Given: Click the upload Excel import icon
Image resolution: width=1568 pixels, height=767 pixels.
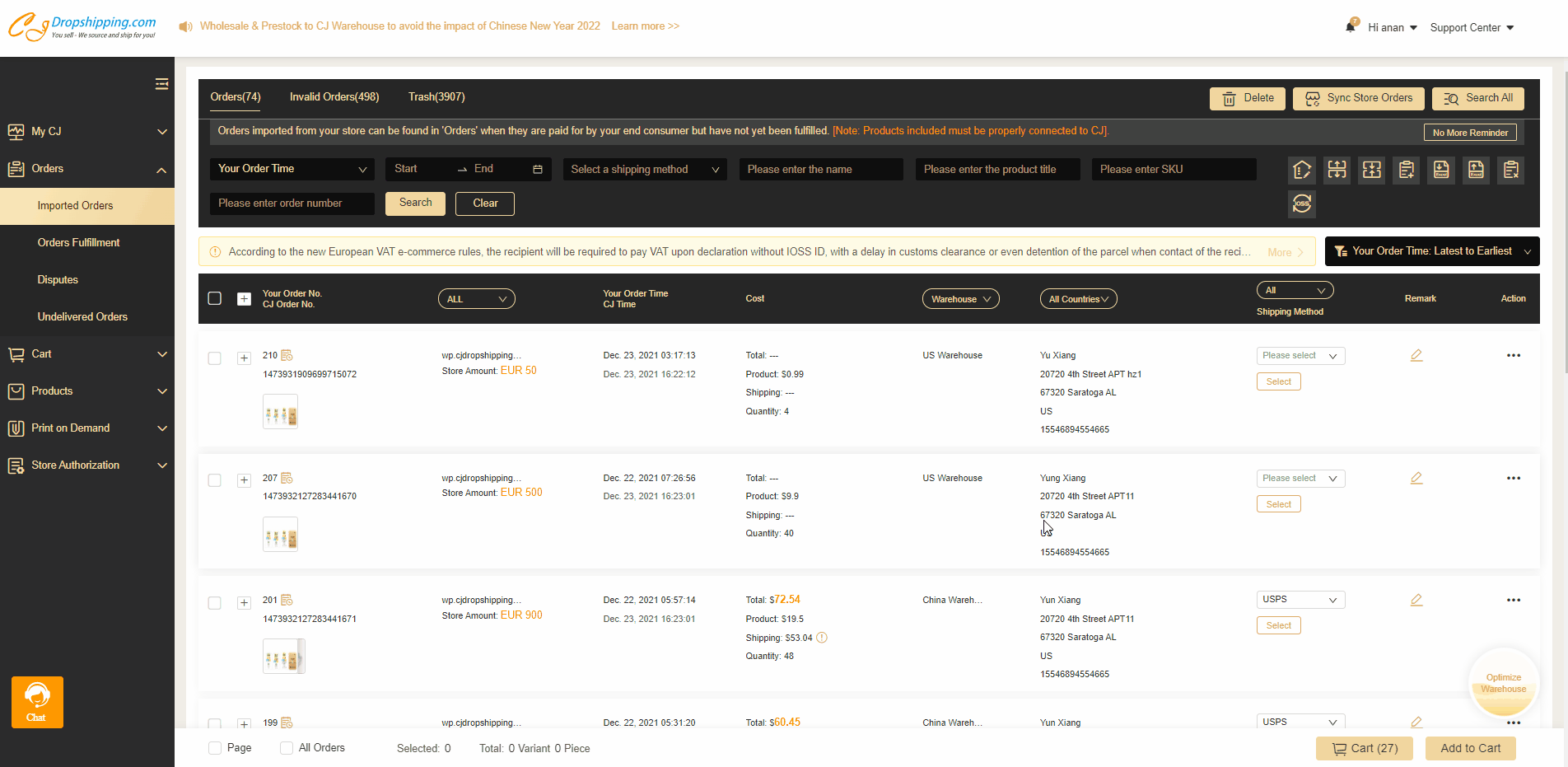Looking at the screenshot, I should [x=1476, y=171].
